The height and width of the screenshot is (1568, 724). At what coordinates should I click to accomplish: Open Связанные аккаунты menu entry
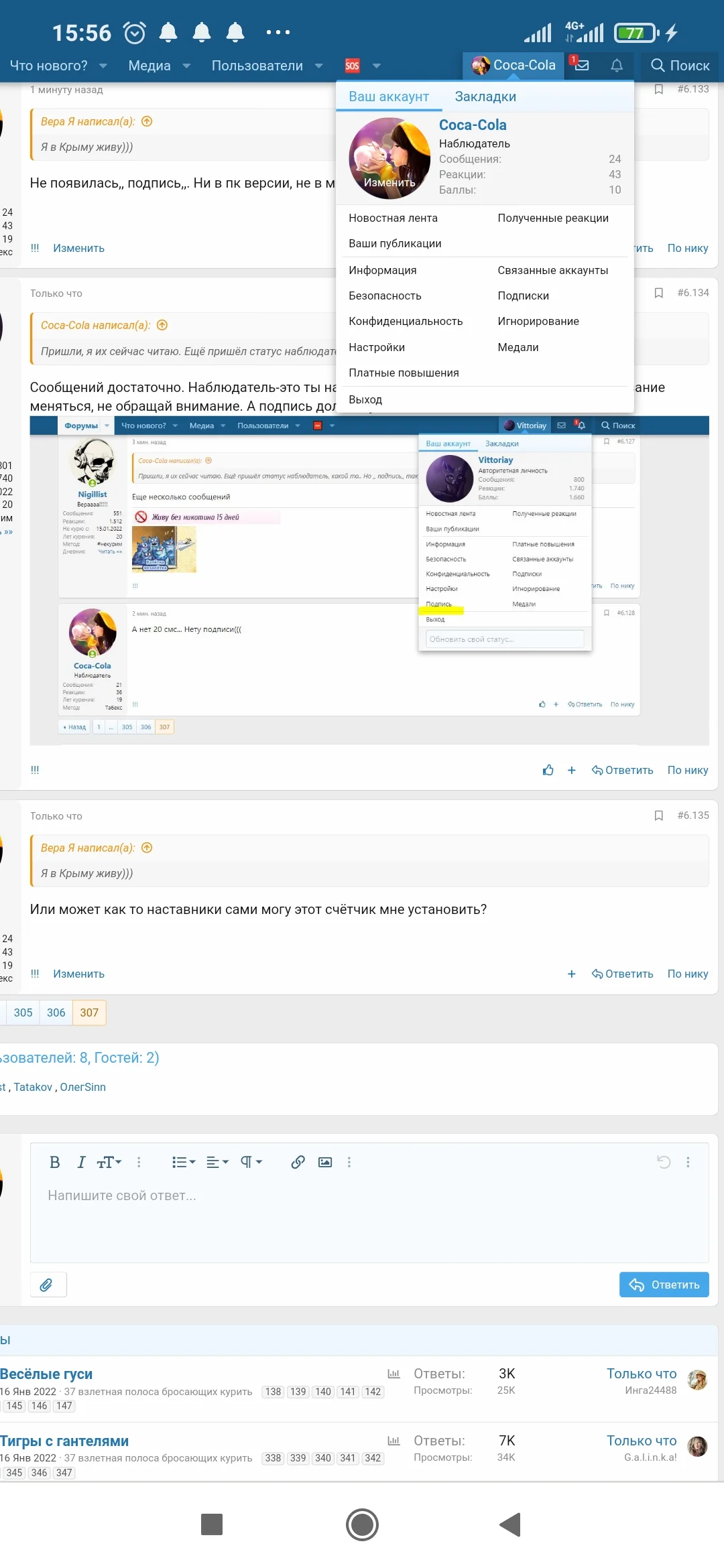[553, 270]
